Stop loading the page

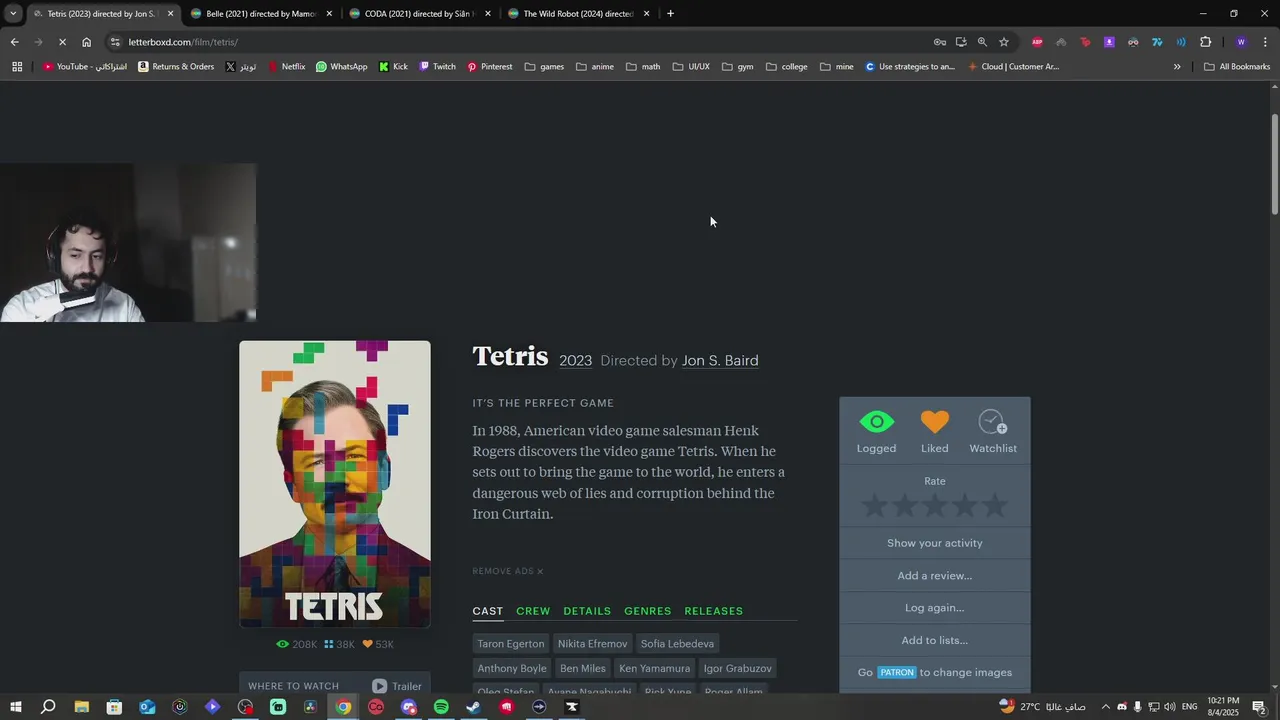pyautogui.click(x=62, y=42)
